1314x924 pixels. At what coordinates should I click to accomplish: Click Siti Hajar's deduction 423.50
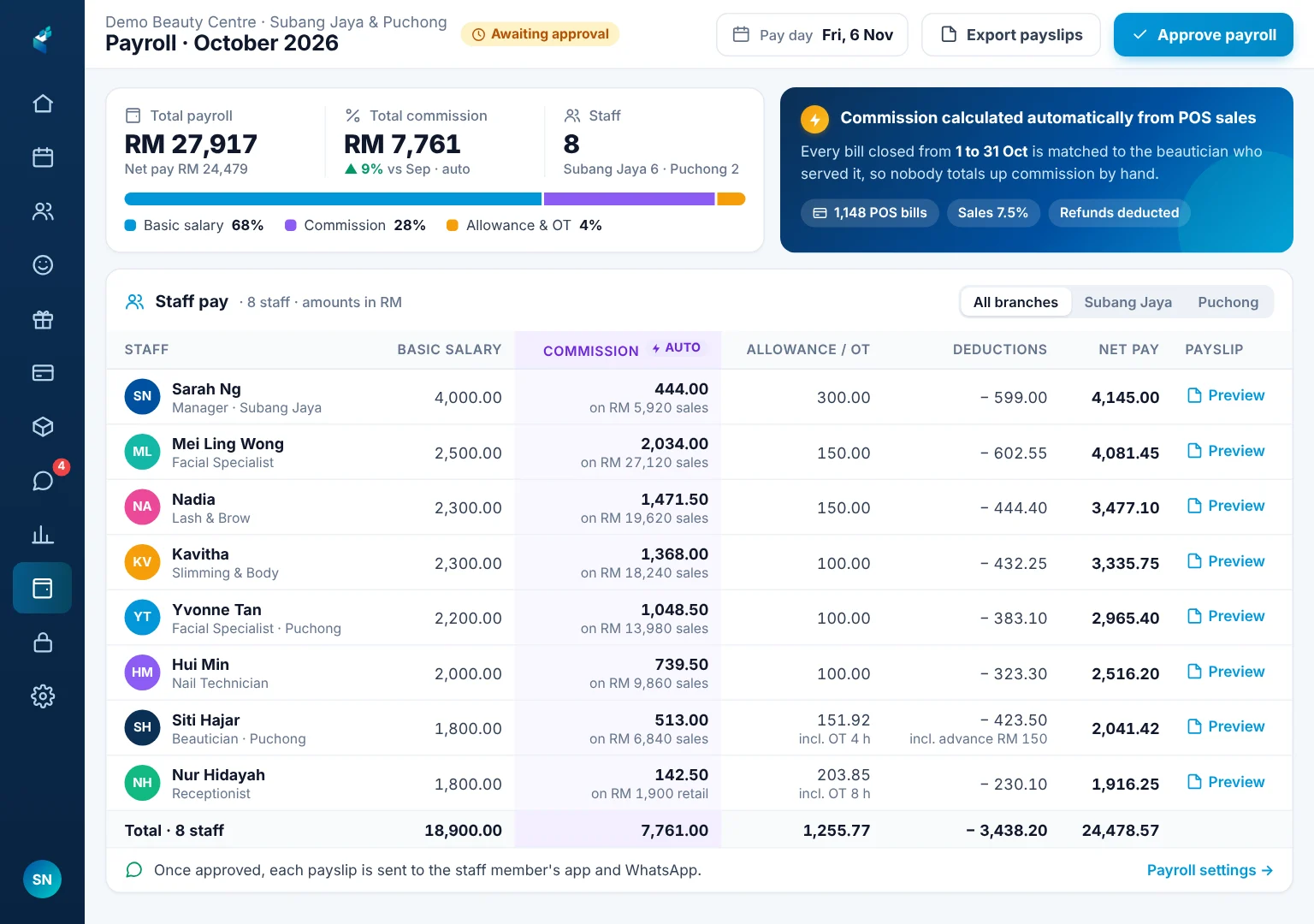click(1013, 720)
